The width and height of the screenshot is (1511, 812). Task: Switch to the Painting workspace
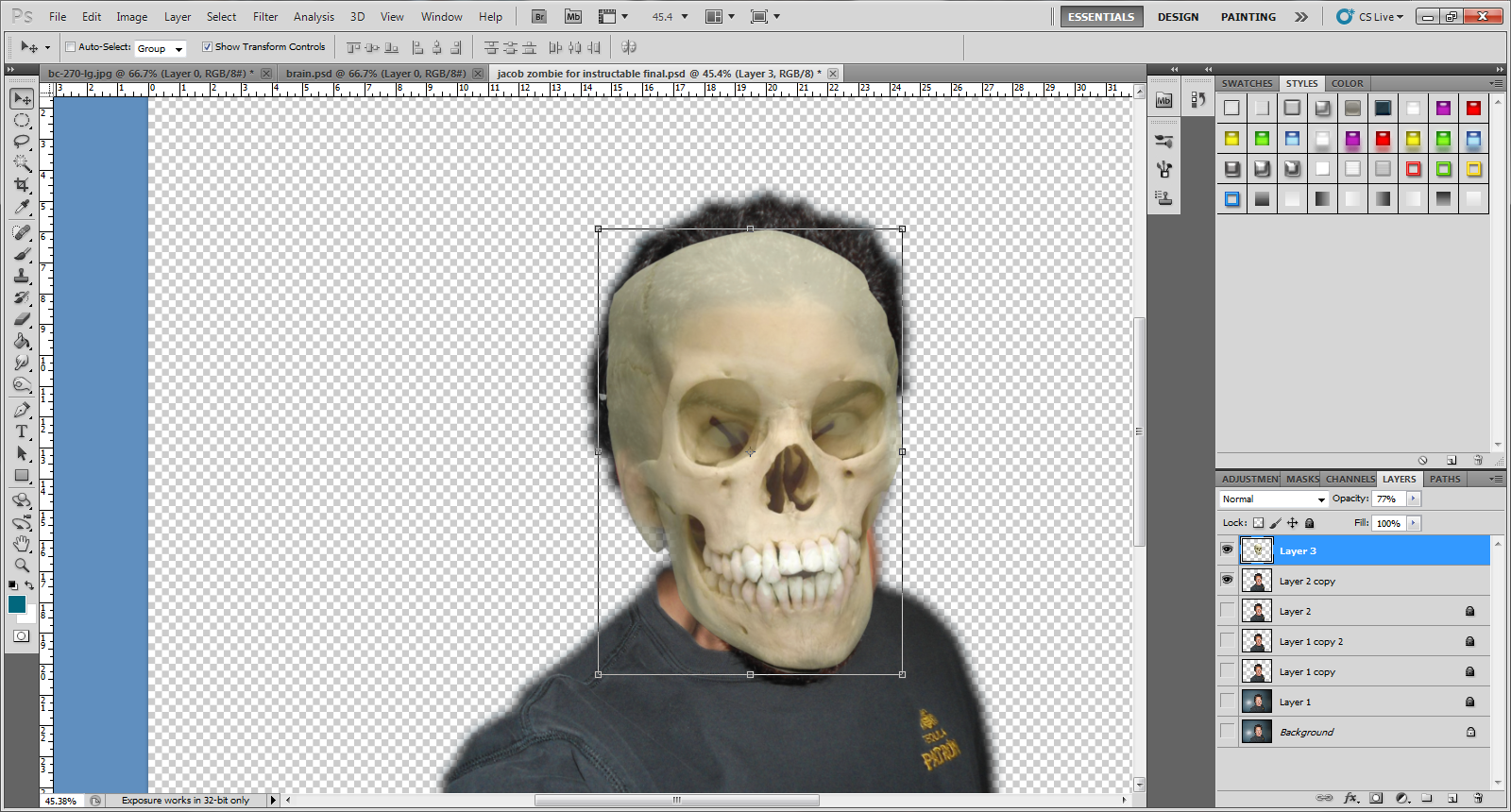1248,17
